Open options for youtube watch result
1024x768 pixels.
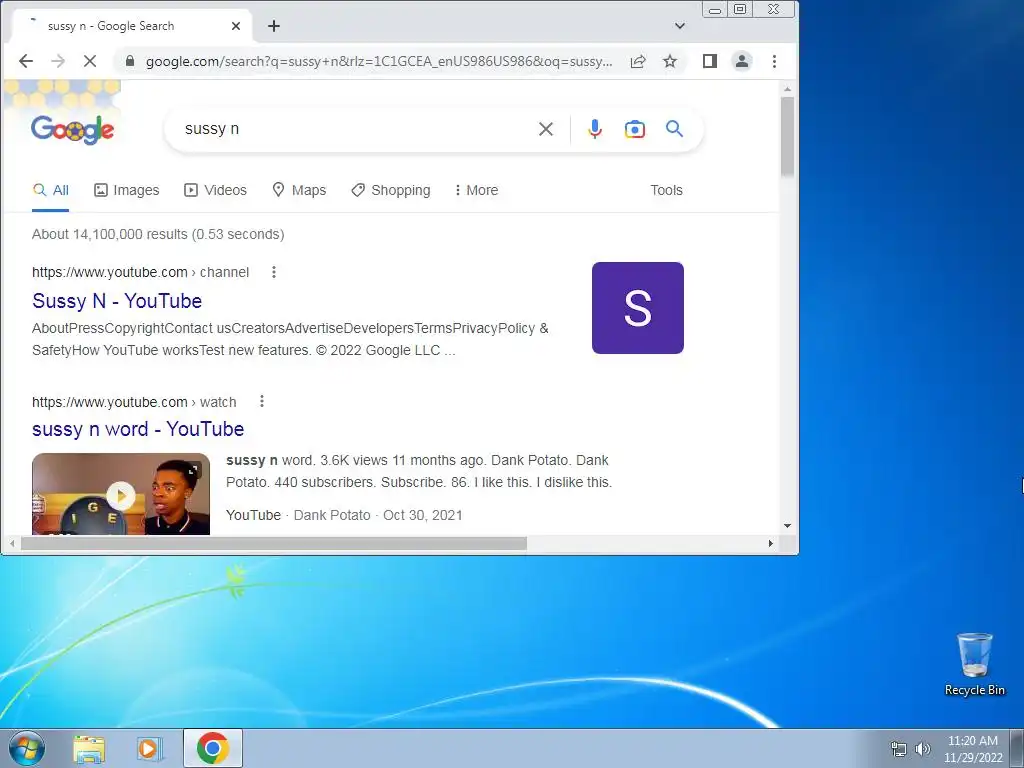262,401
